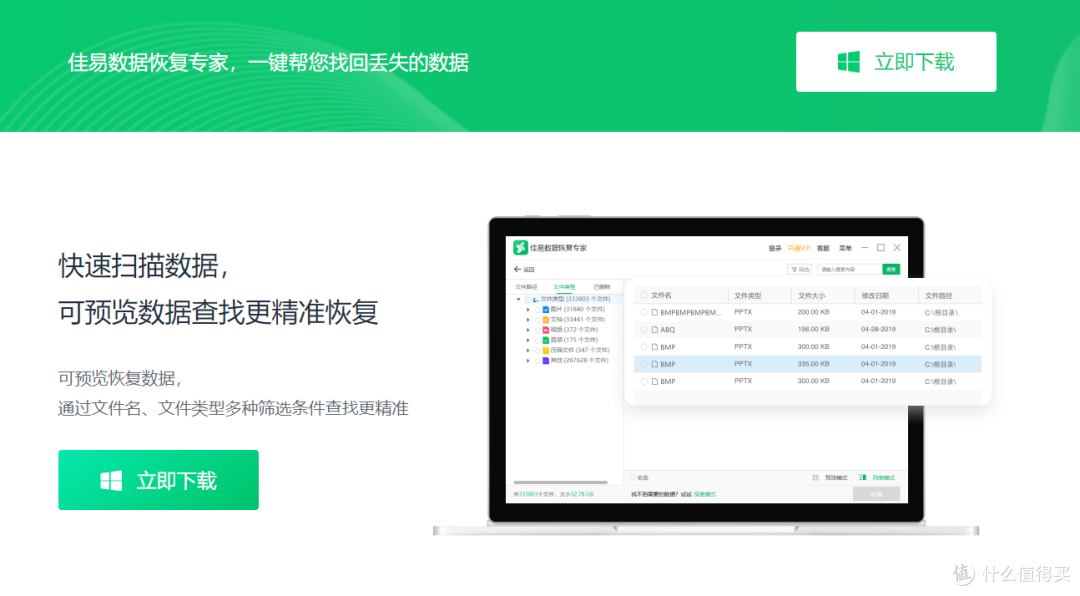This screenshot has width=1080, height=596.
Task: Check the 文件名 header checkbox
Action: 644,295
